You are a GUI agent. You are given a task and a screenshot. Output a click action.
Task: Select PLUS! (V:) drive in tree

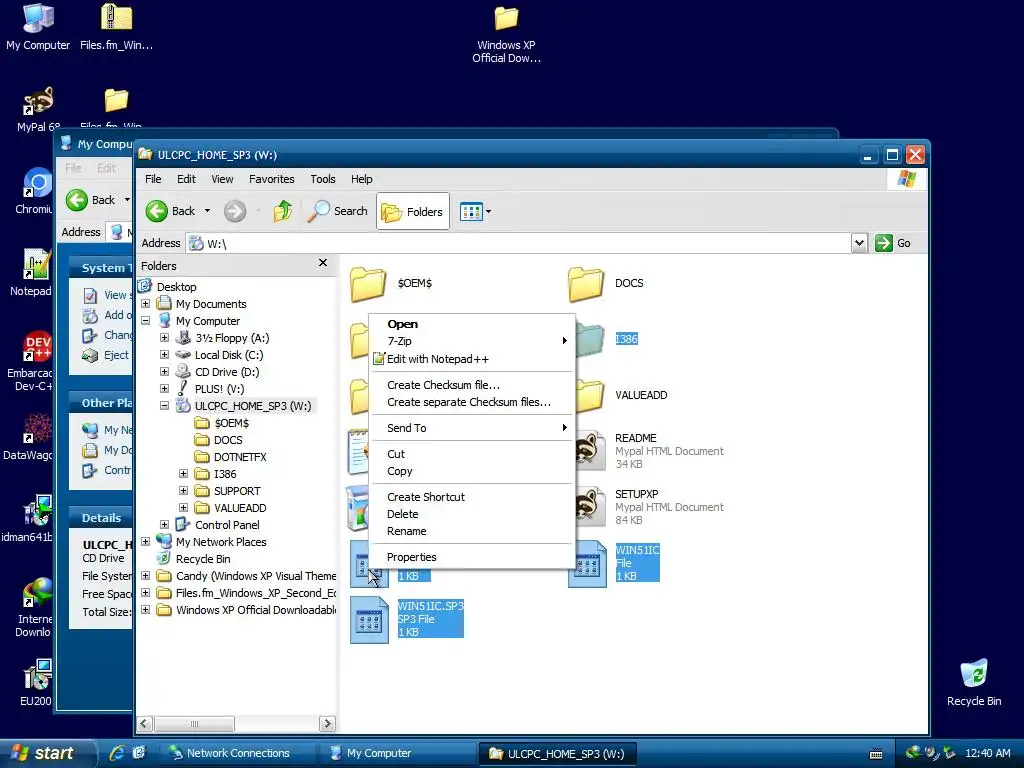tap(219, 389)
